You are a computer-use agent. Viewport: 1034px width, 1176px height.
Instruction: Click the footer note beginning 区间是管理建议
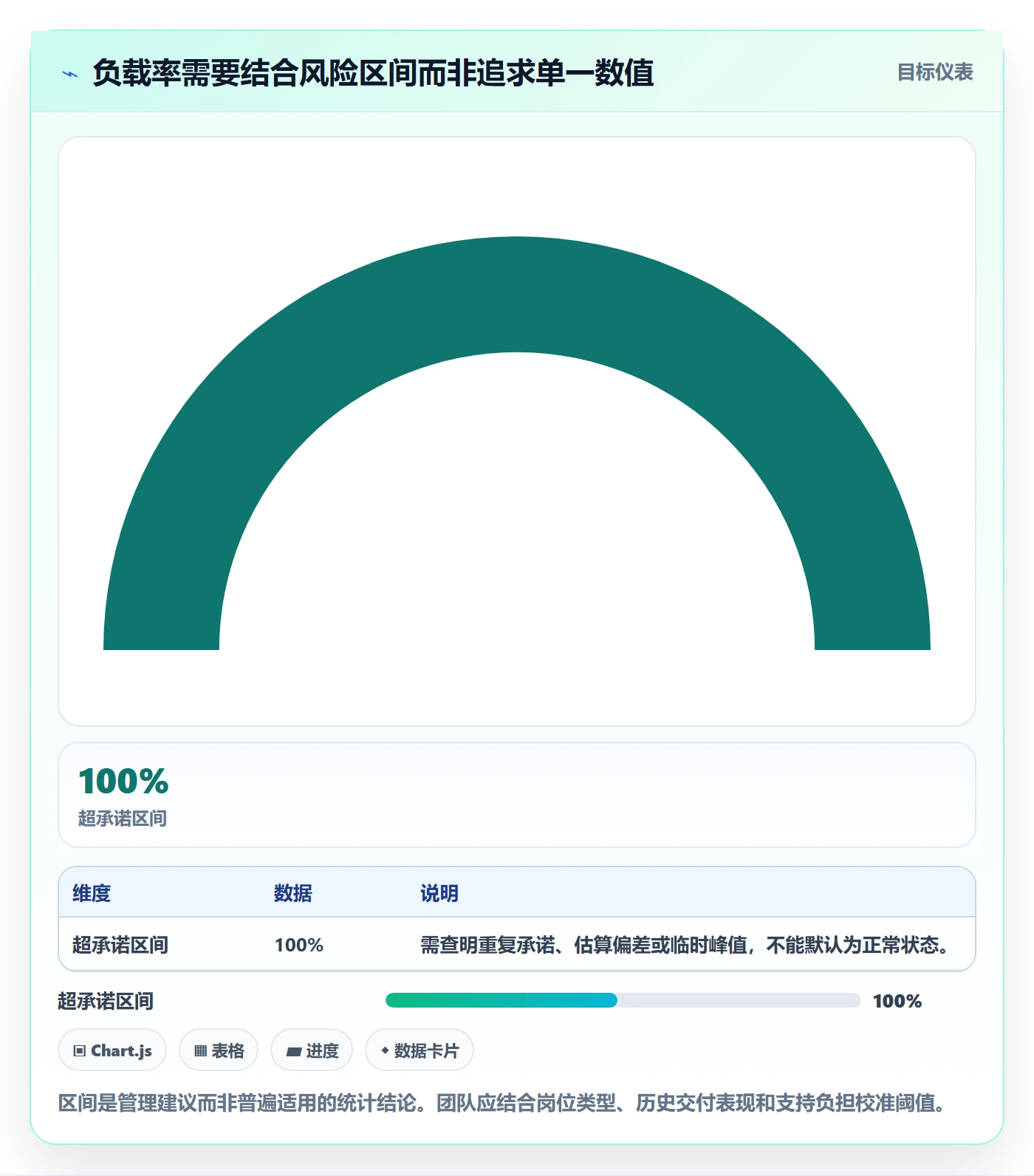point(502,1103)
